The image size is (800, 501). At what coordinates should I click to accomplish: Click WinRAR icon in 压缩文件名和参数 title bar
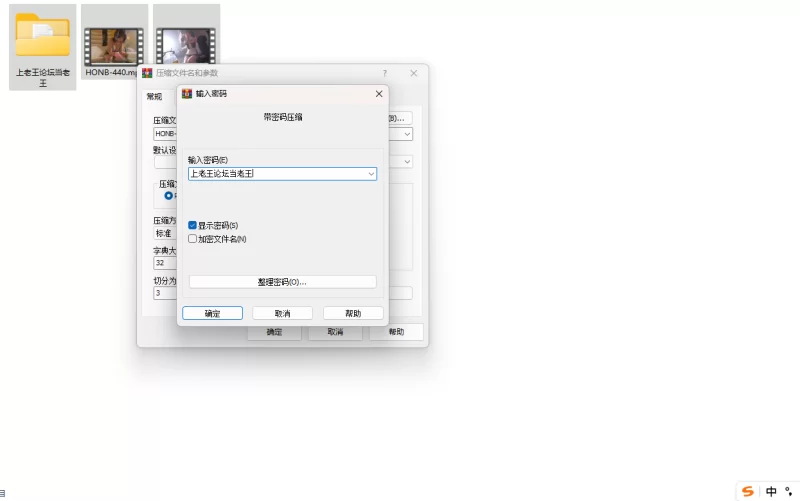(x=147, y=73)
